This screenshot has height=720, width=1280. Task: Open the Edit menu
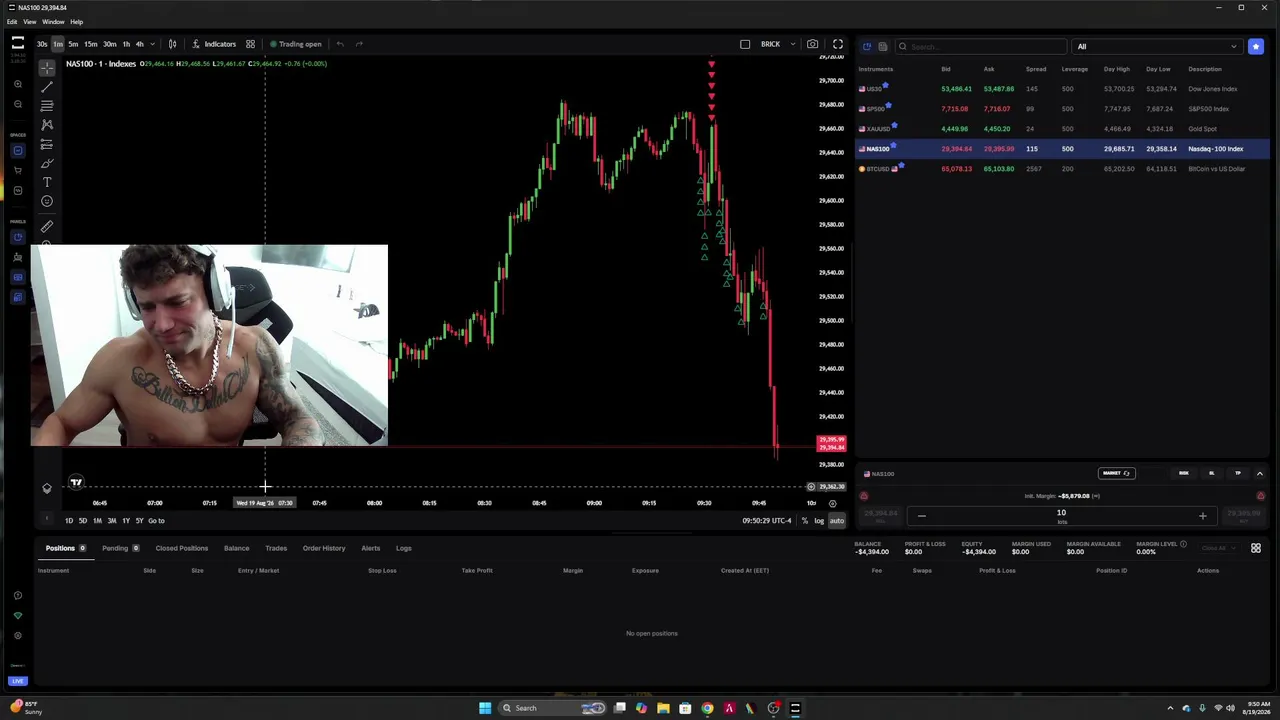[12, 21]
